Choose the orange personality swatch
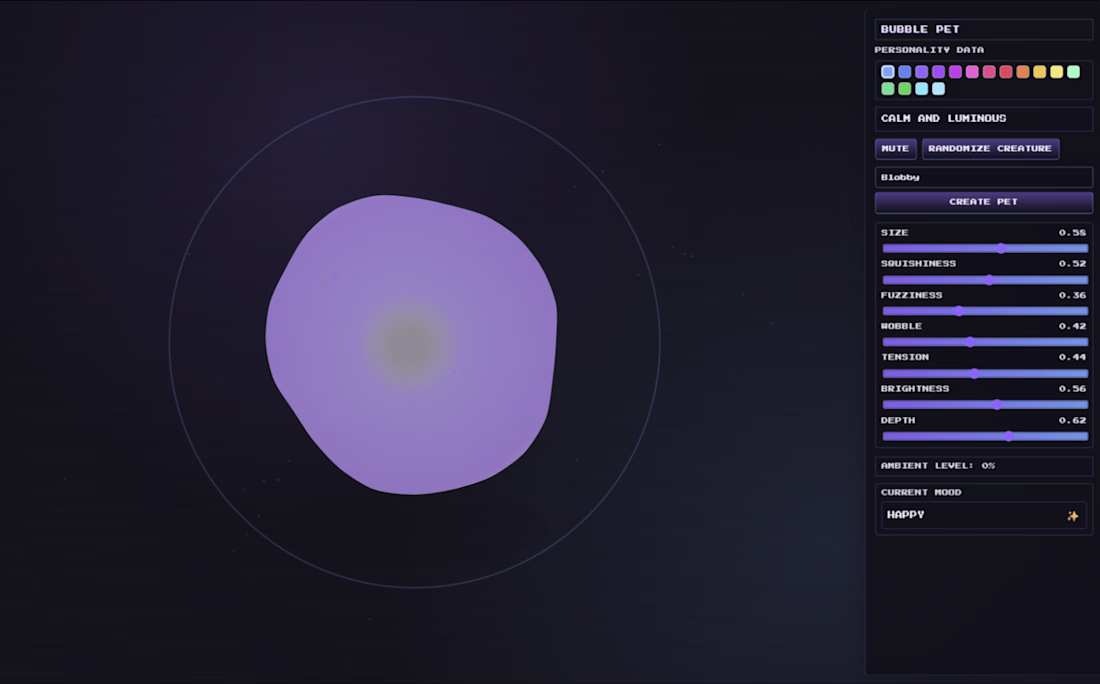 [x=1022, y=72]
